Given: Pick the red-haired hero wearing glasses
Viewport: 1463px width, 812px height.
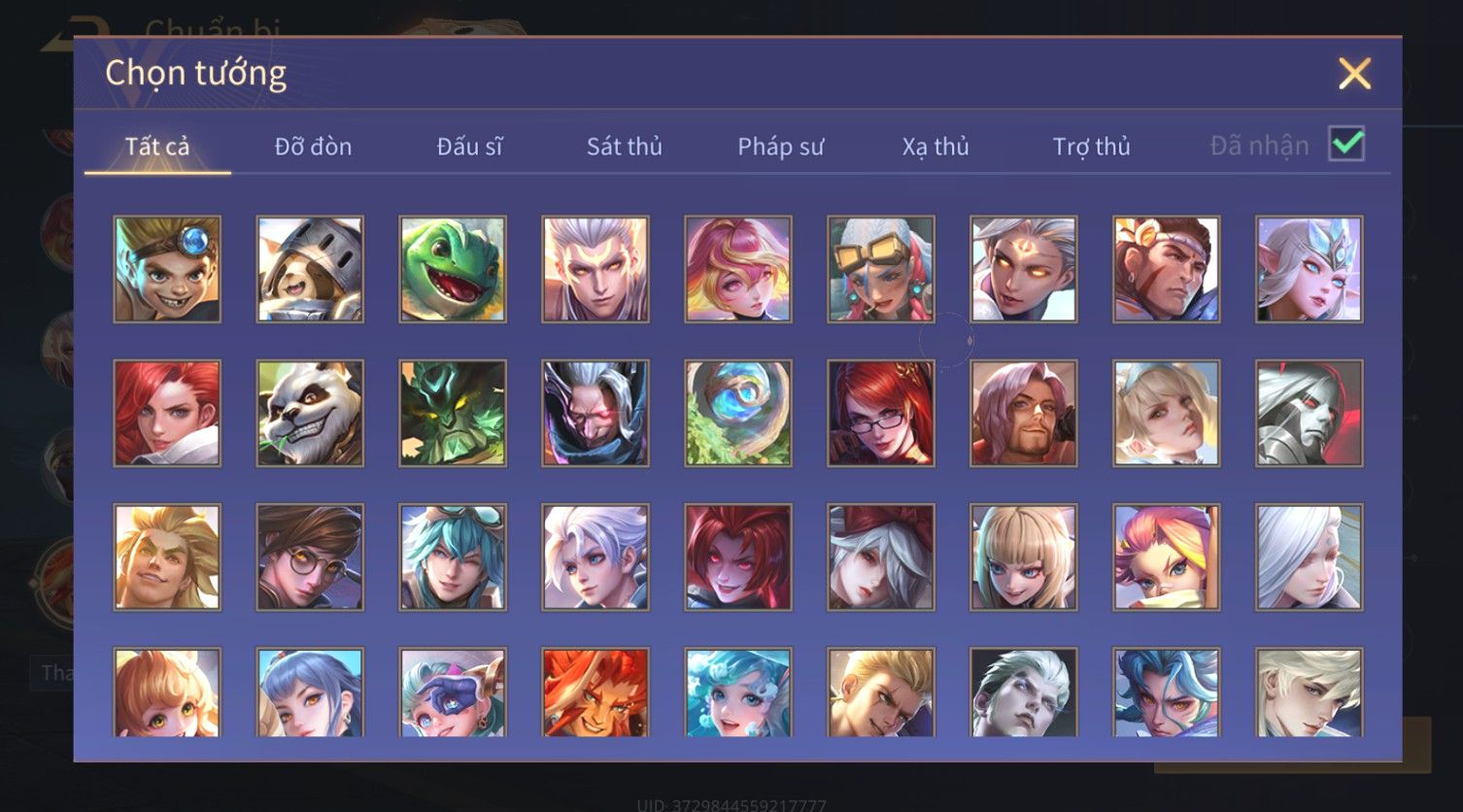Looking at the screenshot, I should 881,413.
